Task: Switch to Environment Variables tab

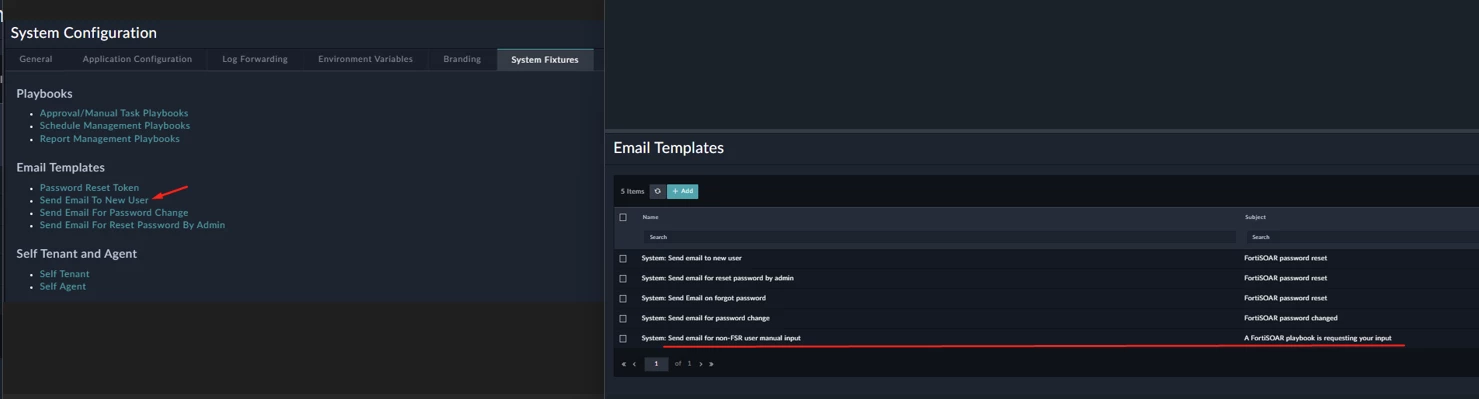Action: coord(365,59)
